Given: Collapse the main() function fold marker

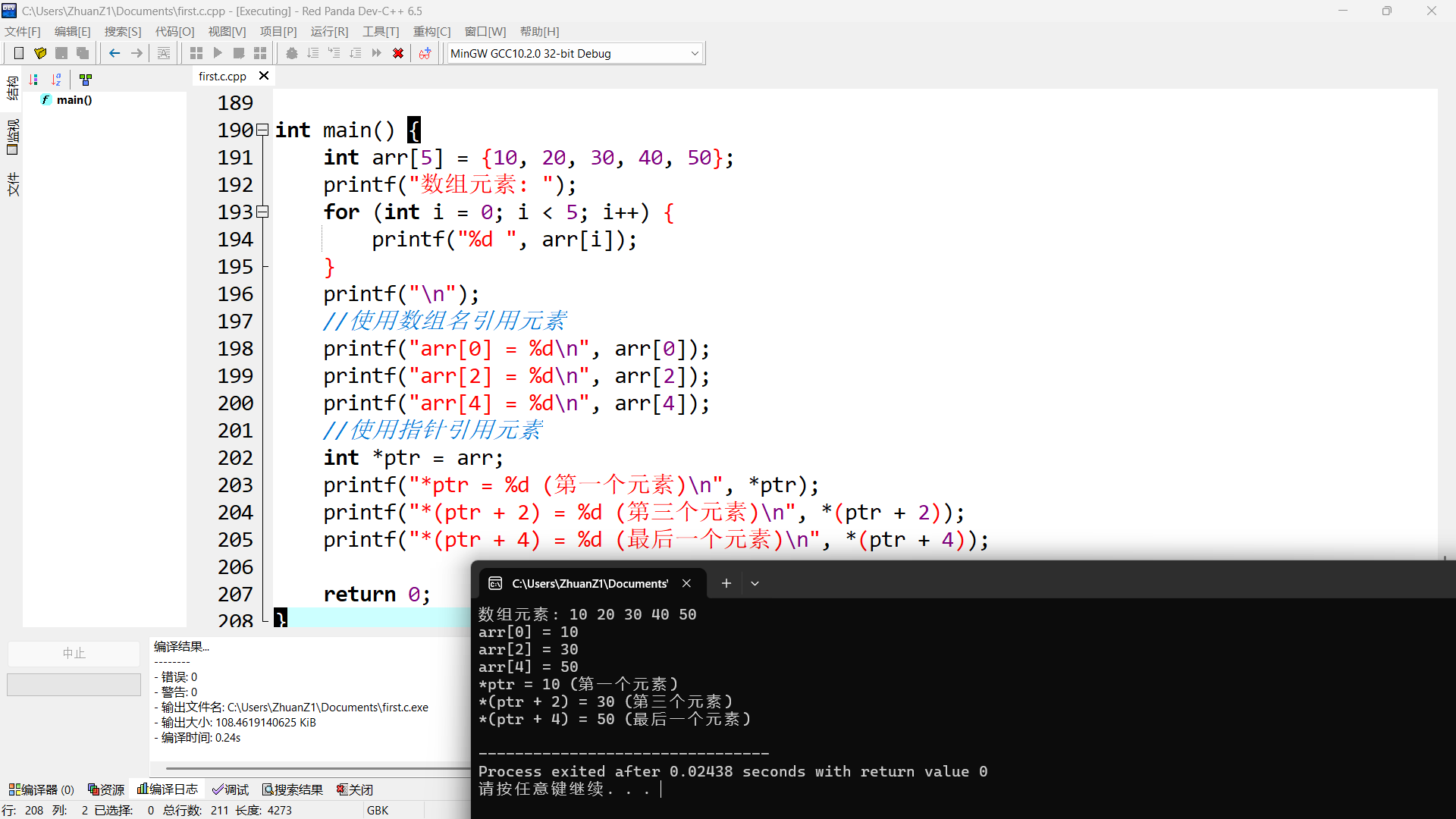Looking at the screenshot, I should 262,130.
